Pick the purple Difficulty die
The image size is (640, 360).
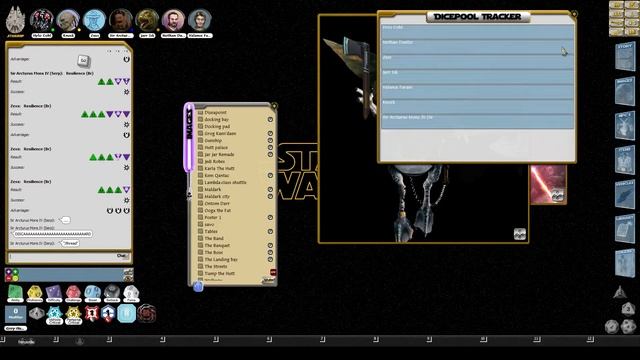tap(54, 293)
